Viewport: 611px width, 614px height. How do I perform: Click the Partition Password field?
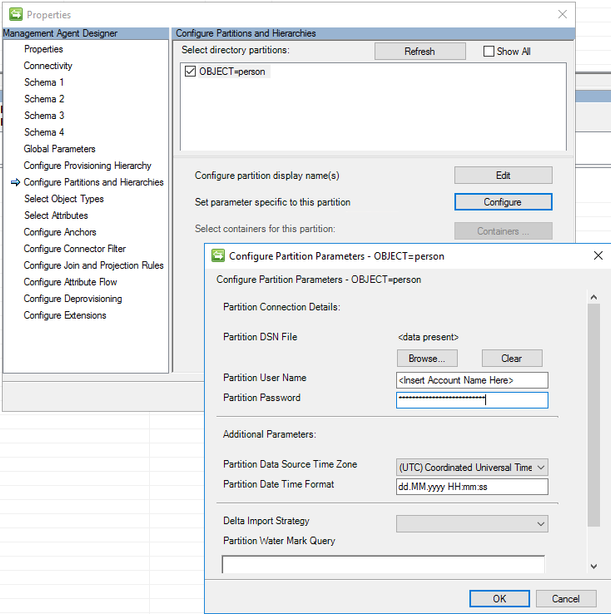(x=472, y=400)
